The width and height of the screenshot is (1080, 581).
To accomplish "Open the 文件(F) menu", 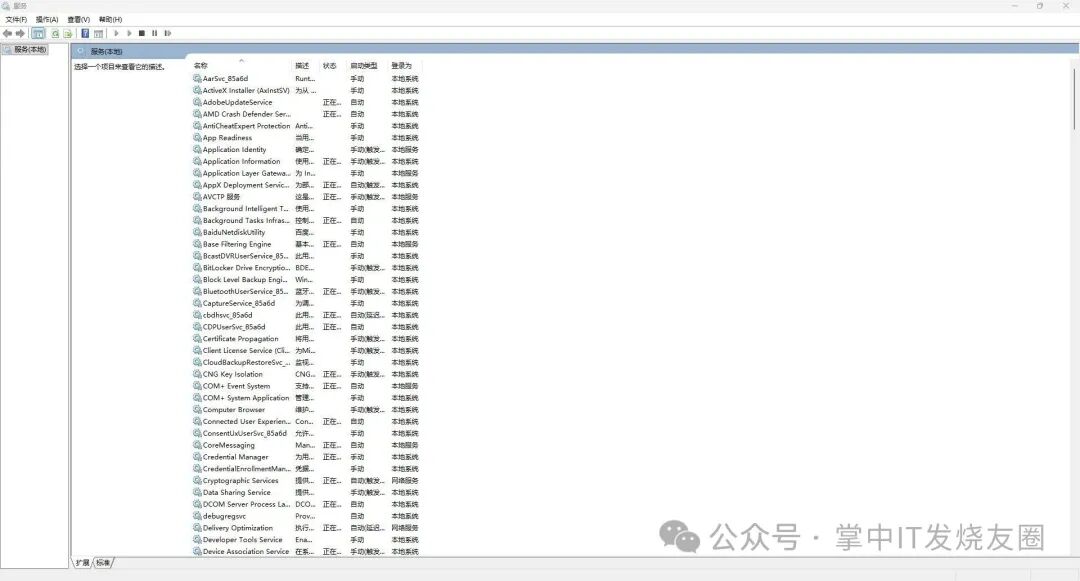I will (16, 19).
